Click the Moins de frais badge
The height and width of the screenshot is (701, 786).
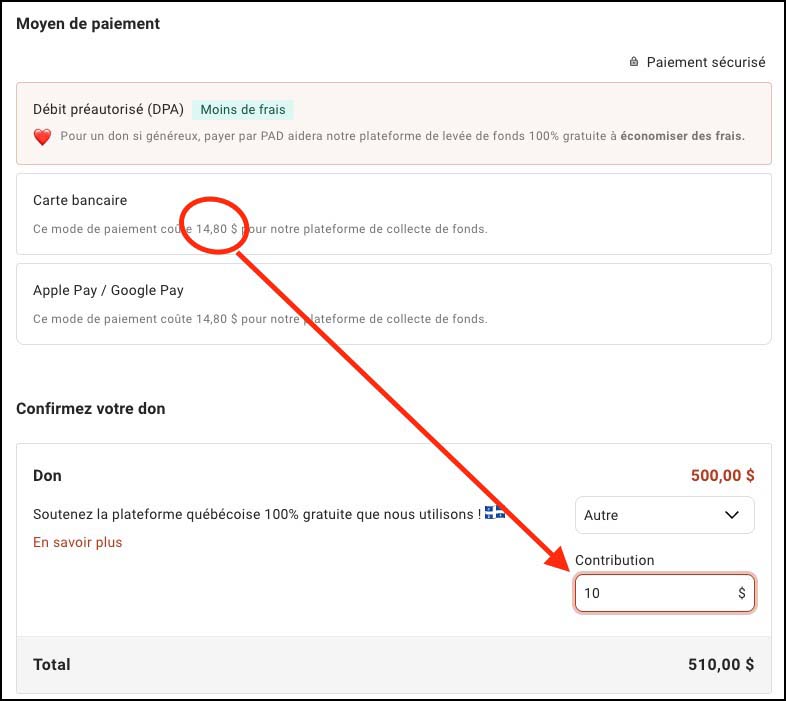[243, 109]
